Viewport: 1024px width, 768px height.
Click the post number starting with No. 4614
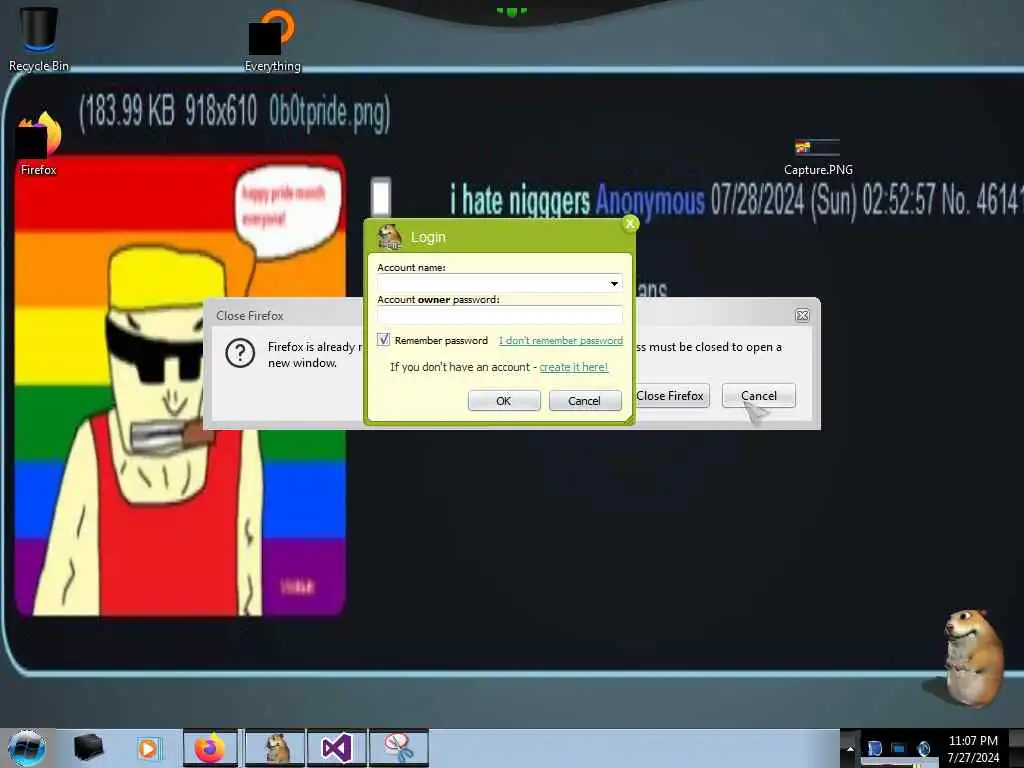coord(982,200)
